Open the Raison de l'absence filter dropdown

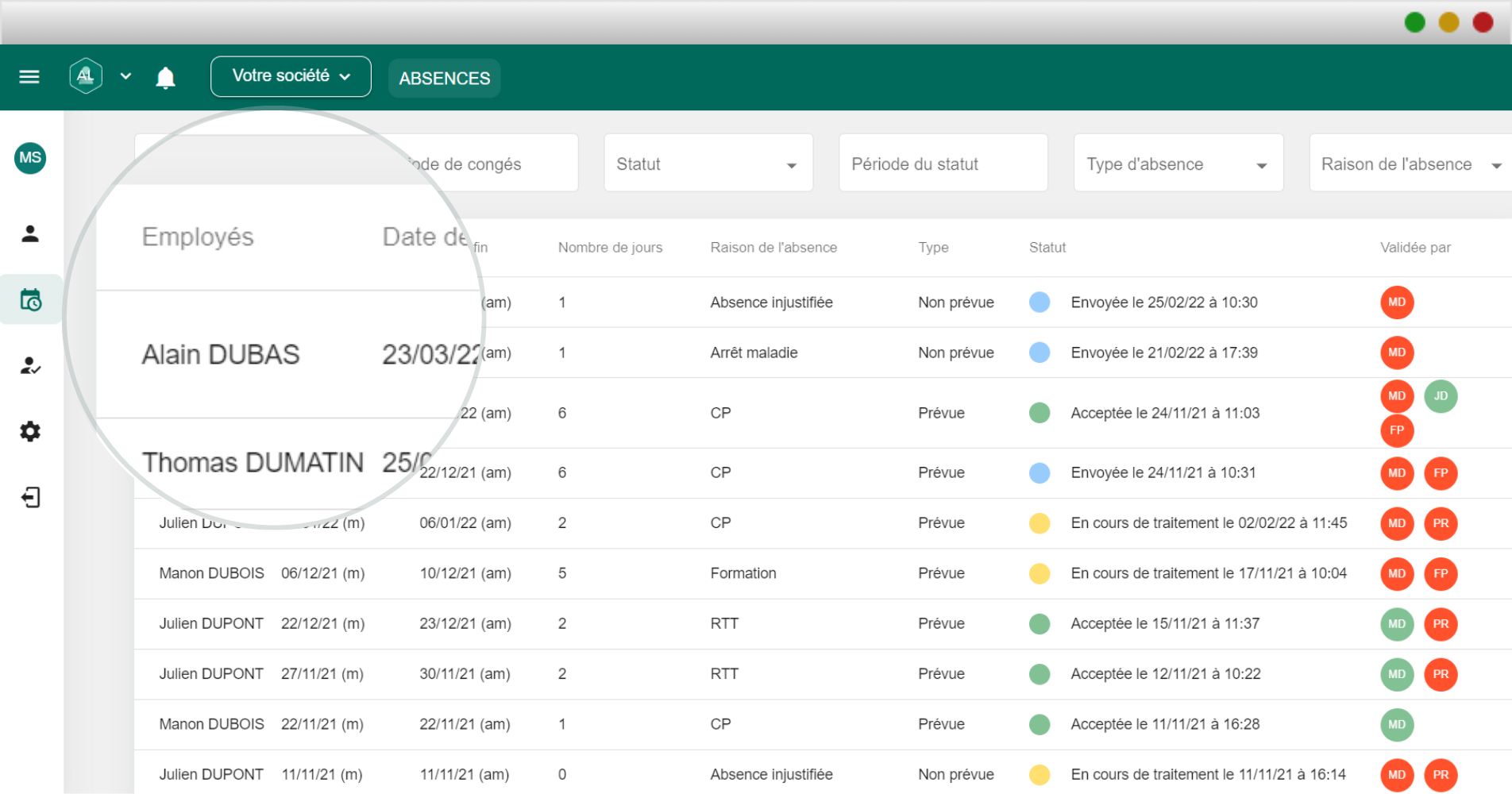pyautogui.click(x=1410, y=163)
